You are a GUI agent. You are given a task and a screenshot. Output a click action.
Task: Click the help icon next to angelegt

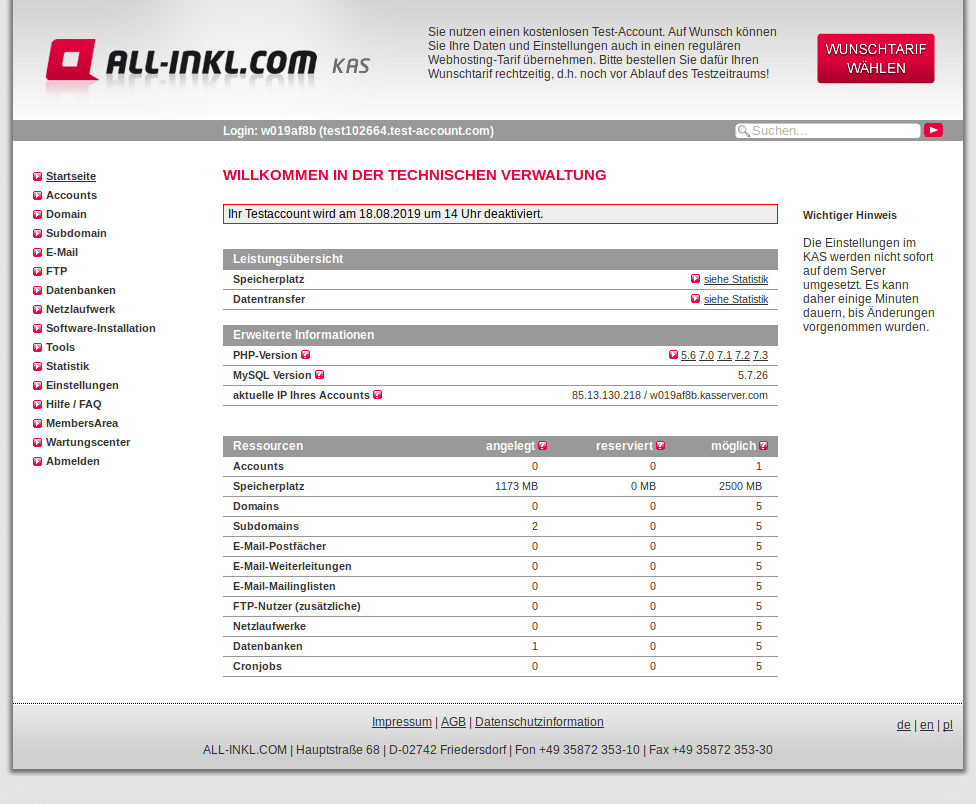click(x=543, y=446)
